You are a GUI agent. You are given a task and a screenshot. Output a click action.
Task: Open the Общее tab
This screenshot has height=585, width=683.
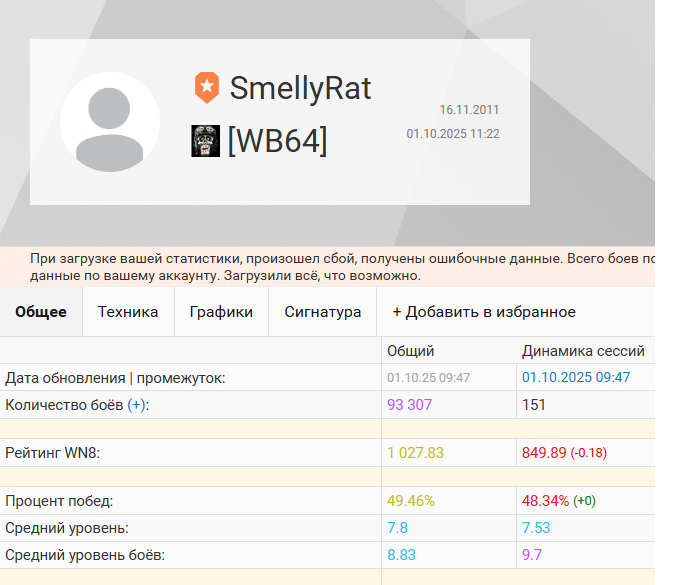[x=41, y=312]
